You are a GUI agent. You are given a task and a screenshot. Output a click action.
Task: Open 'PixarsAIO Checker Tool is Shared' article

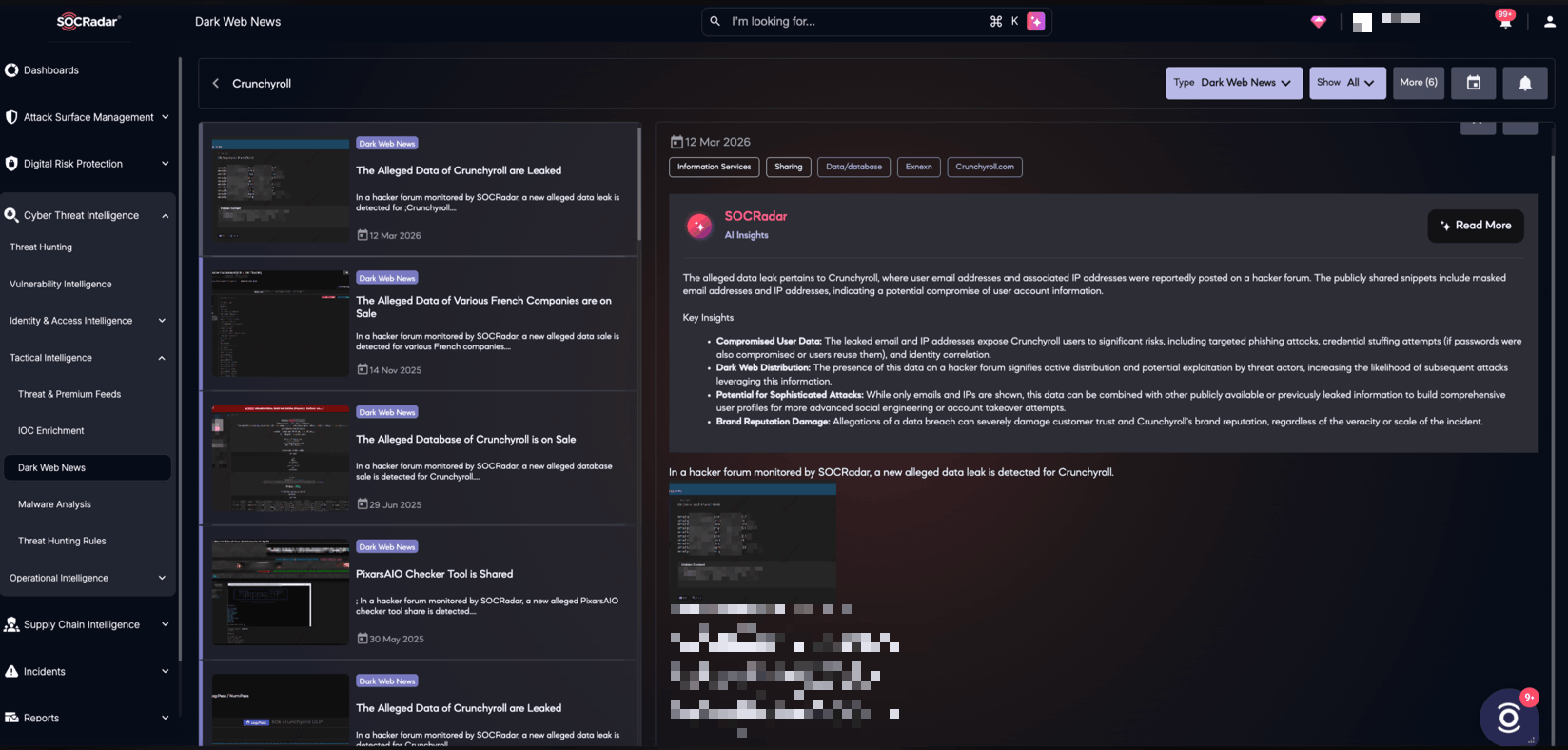[x=434, y=574]
